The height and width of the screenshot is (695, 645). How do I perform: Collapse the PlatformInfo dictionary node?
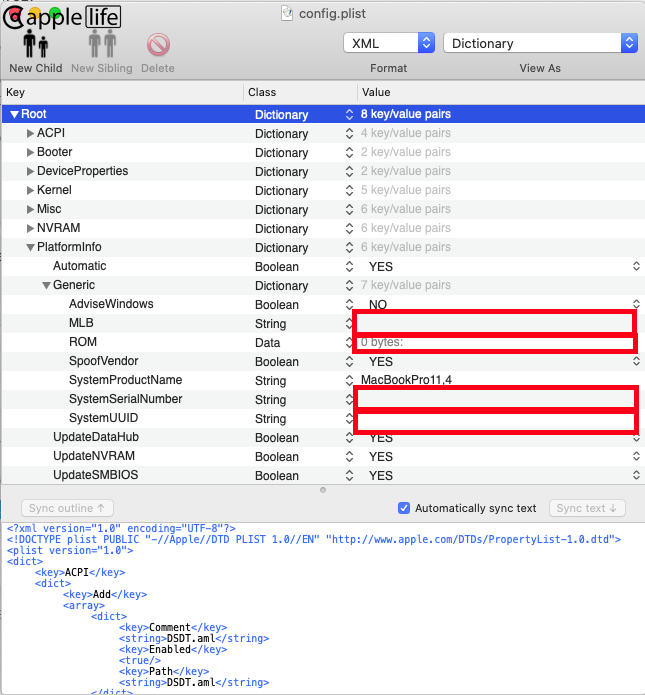tap(31, 248)
